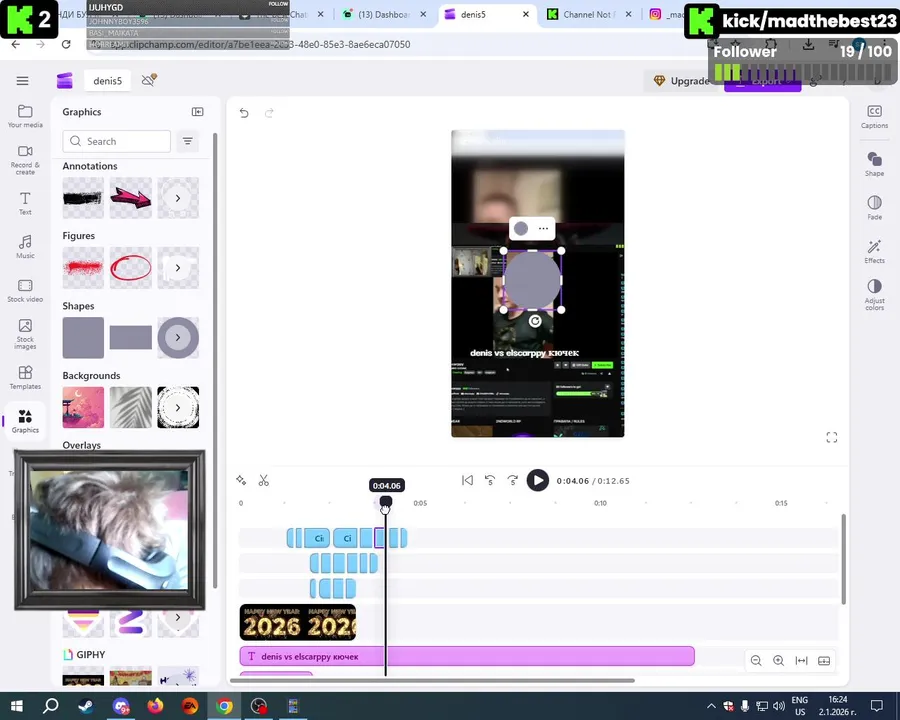Viewport: 900px width, 720px height.
Task: Switch to Channel Not Found tab
Action: pos(590,14)
